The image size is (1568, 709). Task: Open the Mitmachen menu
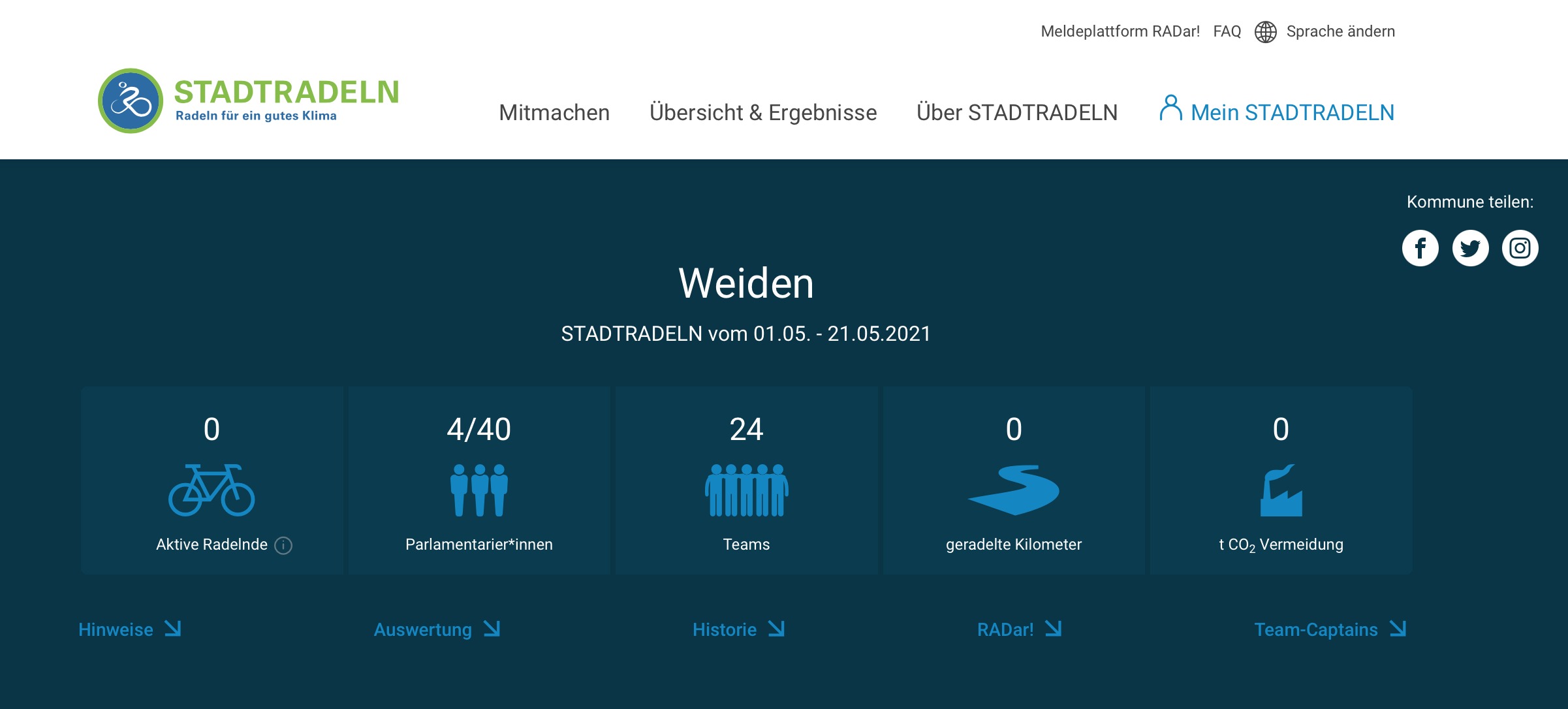(x=554, y=112)
